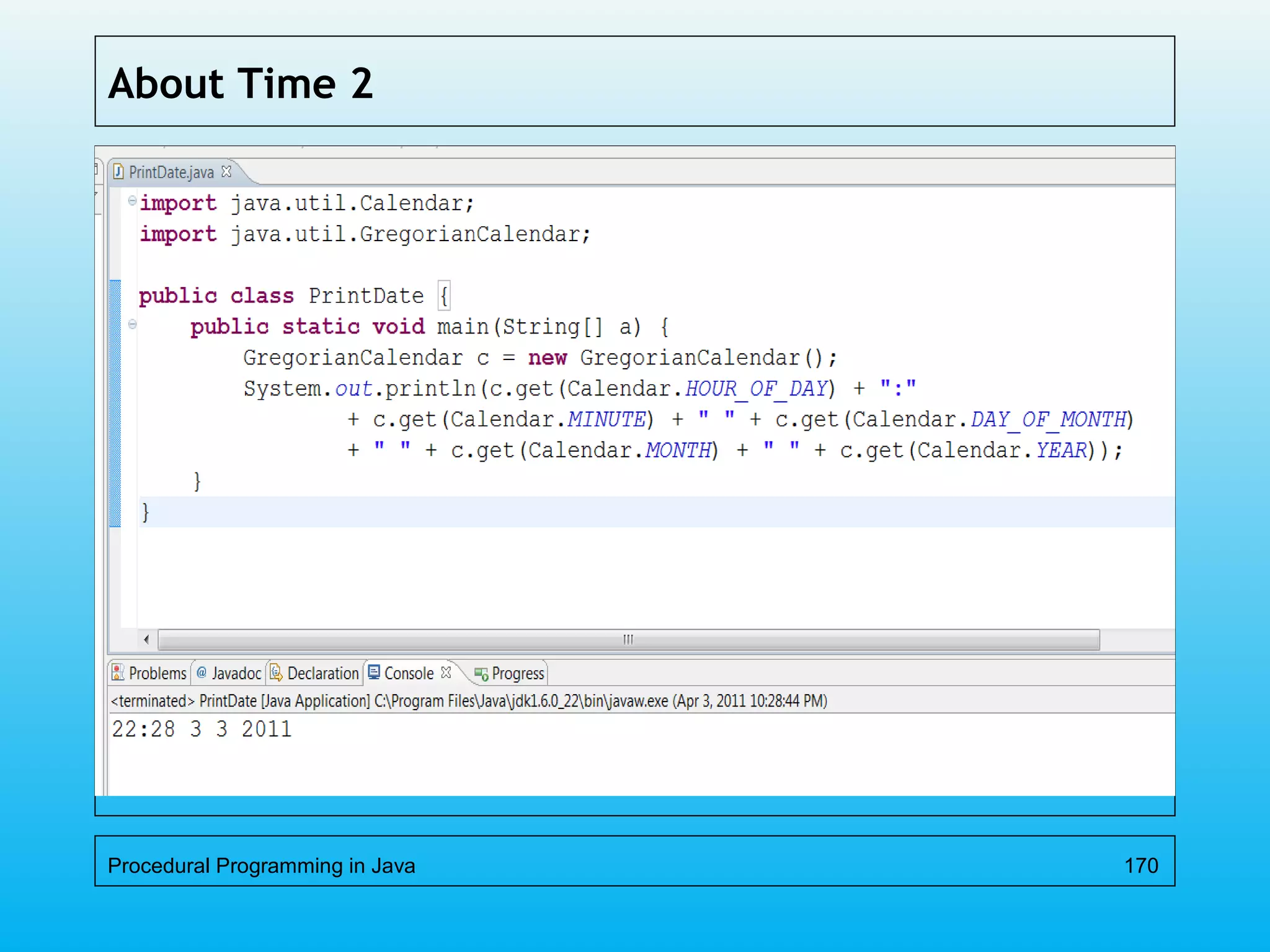
Task: Click the opening brace after PrintDate
Action: pos(444,296)
